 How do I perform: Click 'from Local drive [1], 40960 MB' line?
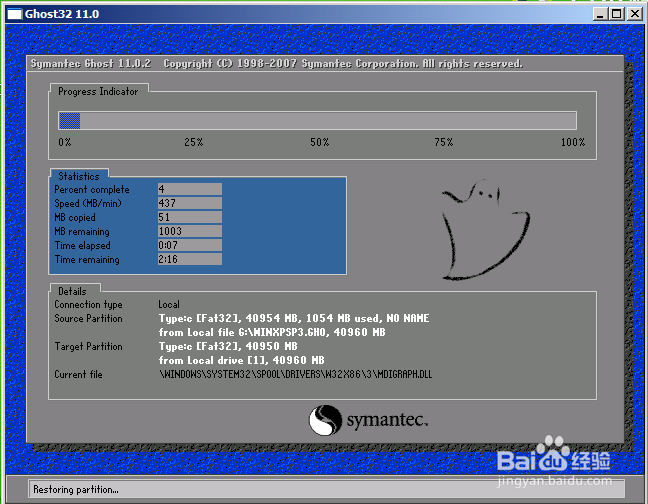pyautogui.click(x=242, y=361)
